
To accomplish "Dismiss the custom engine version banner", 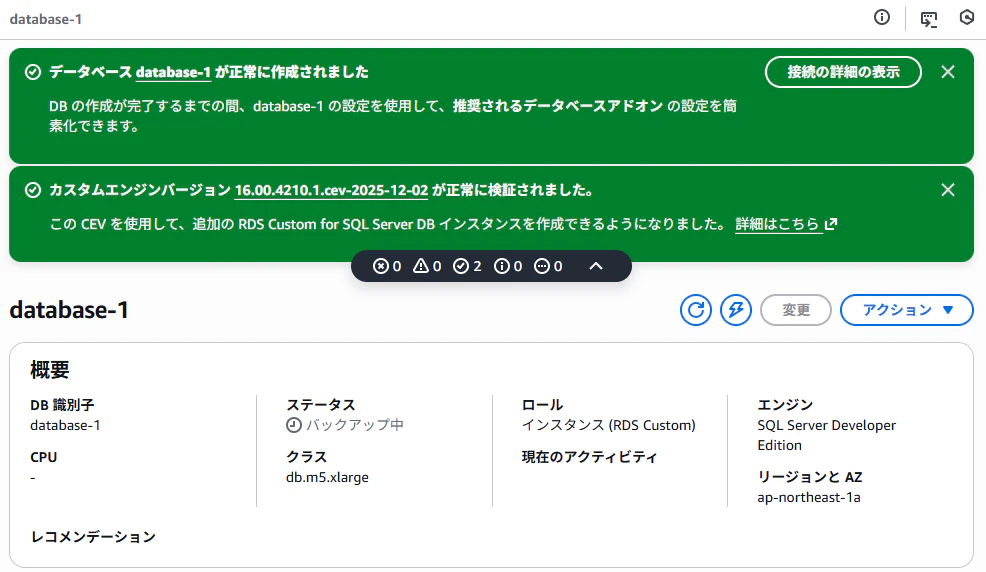I will tap(948, 190).
